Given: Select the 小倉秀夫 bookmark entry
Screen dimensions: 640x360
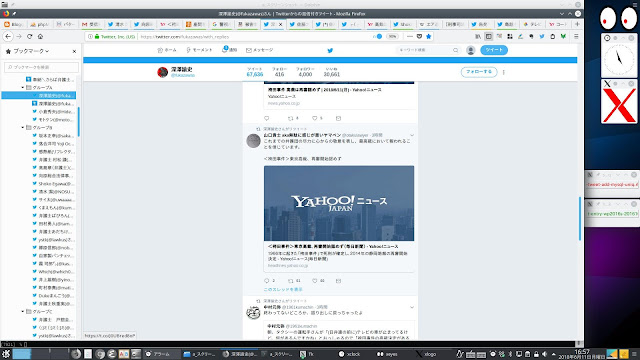Looking at the screenshot, I should click(x=53, y=111).
